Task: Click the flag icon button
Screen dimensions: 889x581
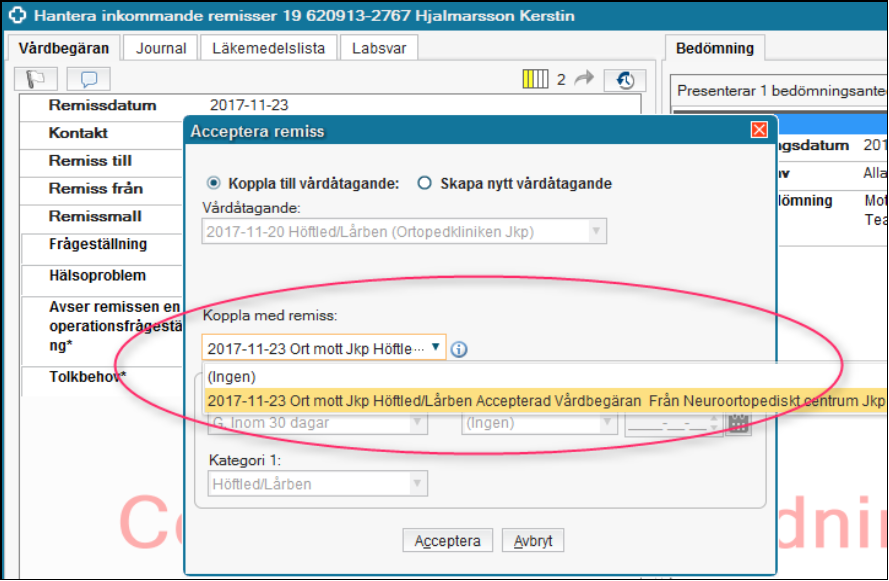Action: click(x=37, y=79)
